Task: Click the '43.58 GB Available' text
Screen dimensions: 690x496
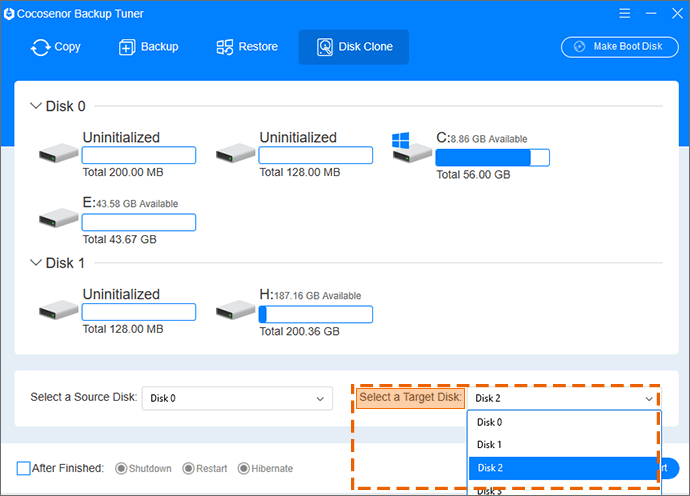Action: pos(137,204)
